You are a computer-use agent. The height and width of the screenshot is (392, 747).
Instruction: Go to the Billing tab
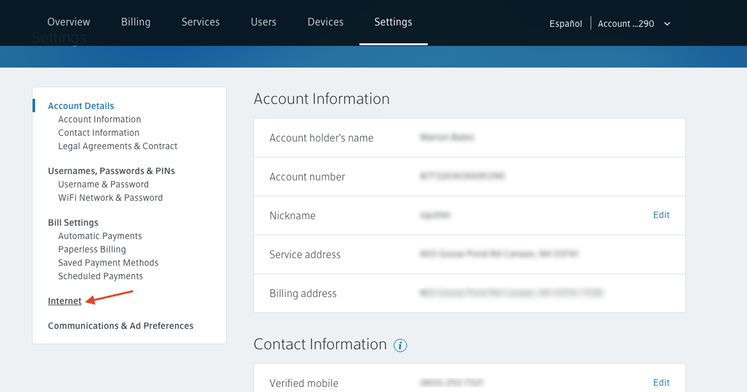tap(136, 22)
